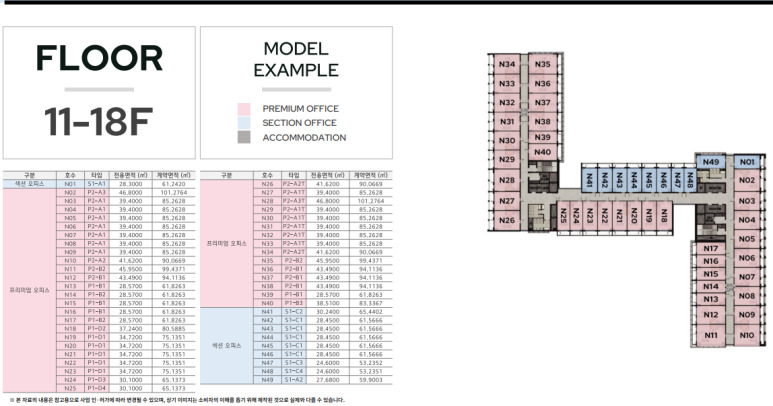The height and width of the screenshot is (406, 773).
Task: Click type 'S1-A1' in the N01 row
Action: click(x=97, y=184)
